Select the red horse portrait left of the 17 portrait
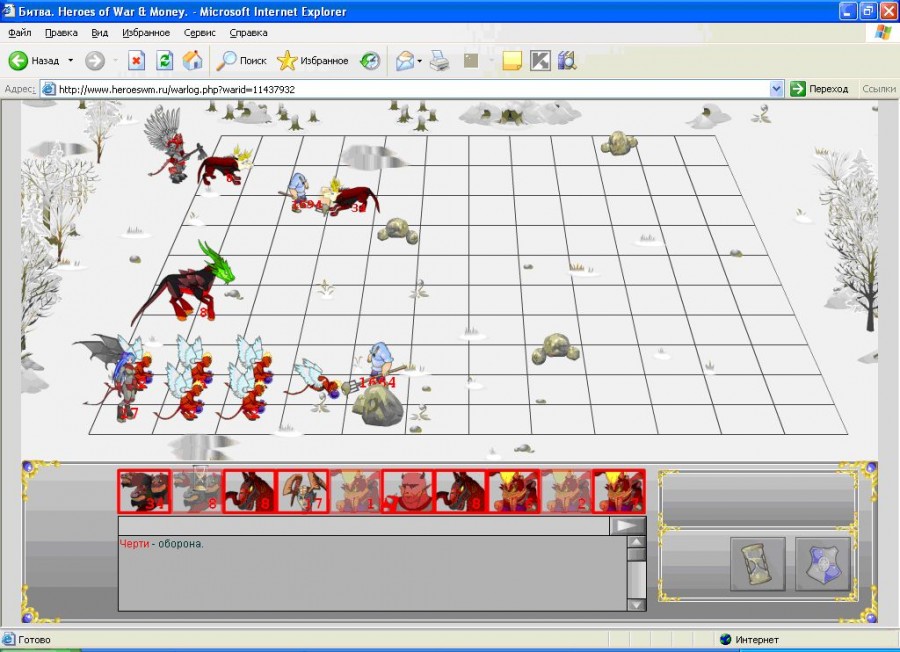This screenshot has height=652, width=900. tap(250, 491)
